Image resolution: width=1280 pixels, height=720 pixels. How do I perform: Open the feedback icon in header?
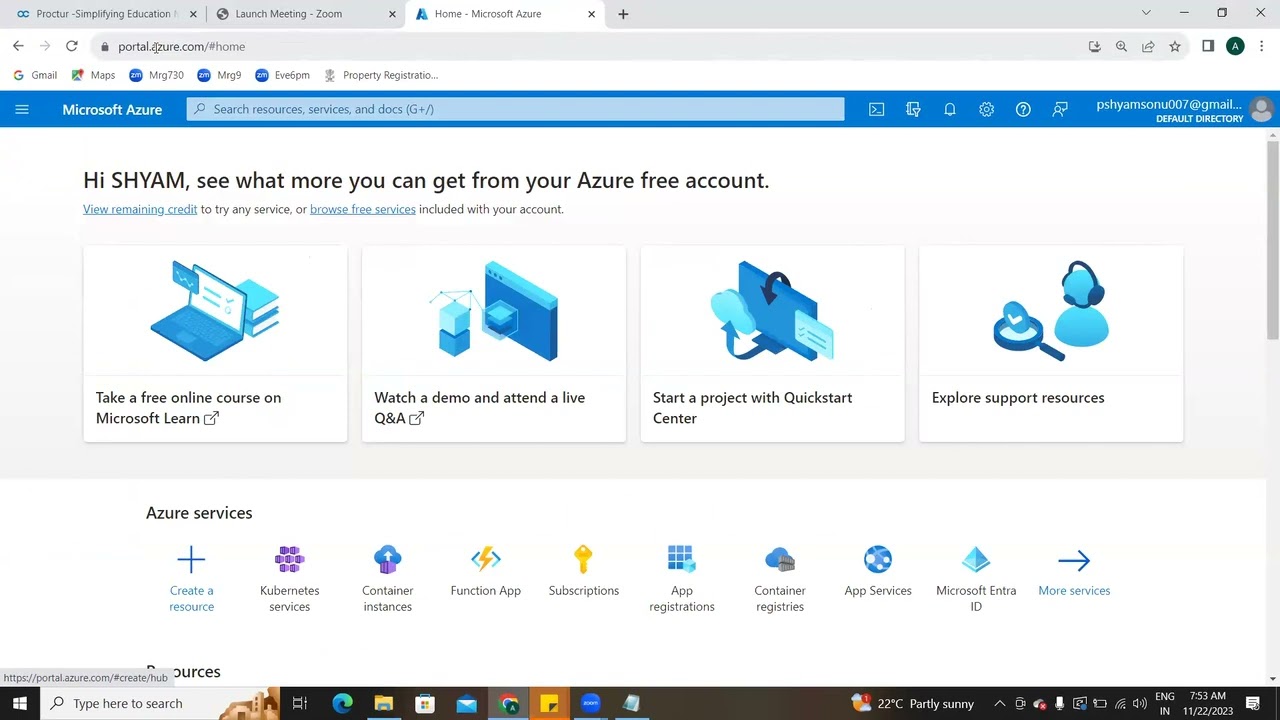[1060, 109]
